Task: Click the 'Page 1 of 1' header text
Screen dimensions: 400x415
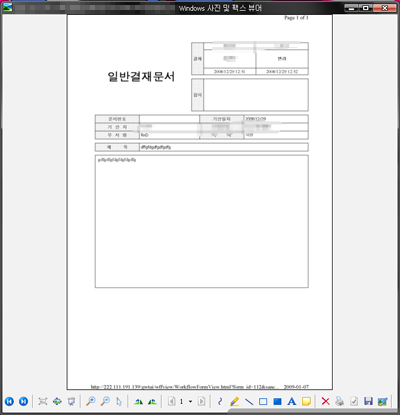Action: click(296, 18)
